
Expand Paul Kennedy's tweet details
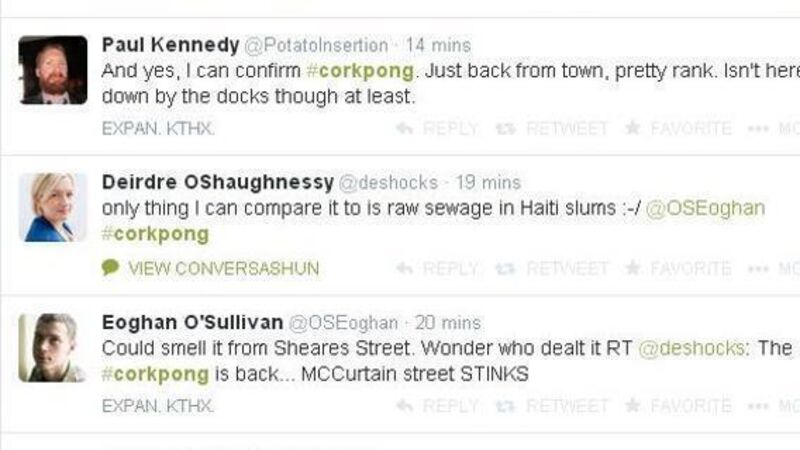pos(158,129)
